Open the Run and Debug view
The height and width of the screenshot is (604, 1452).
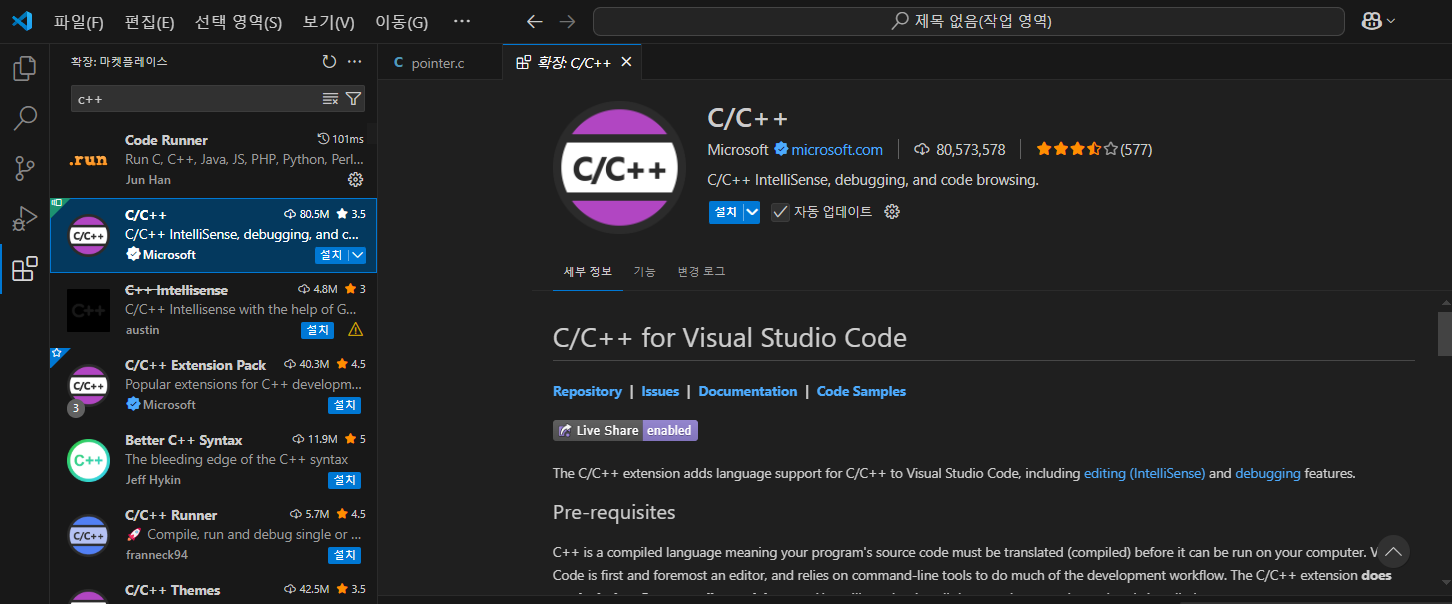[24, 218]
